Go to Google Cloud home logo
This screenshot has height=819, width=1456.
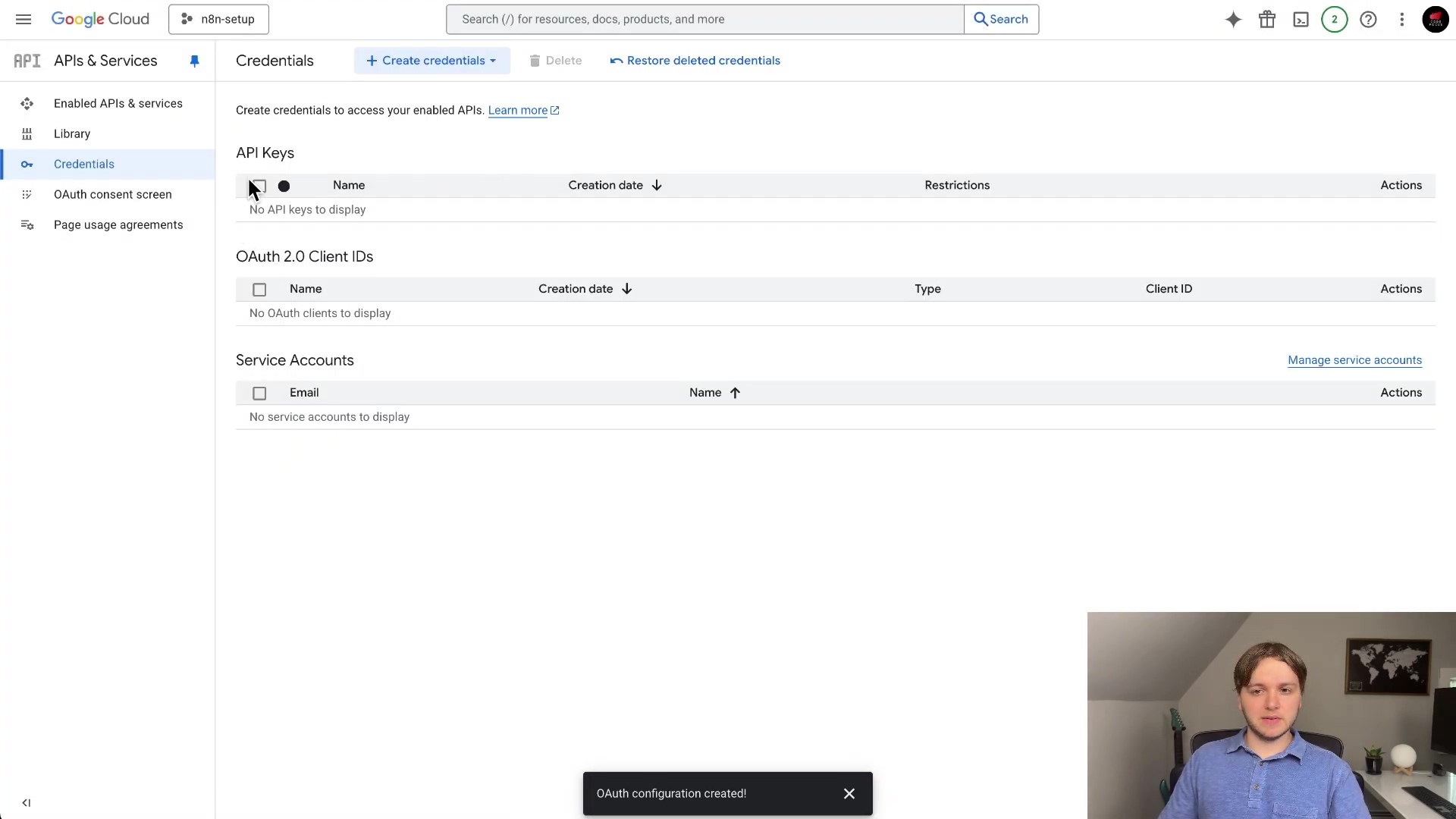(100, 19)
